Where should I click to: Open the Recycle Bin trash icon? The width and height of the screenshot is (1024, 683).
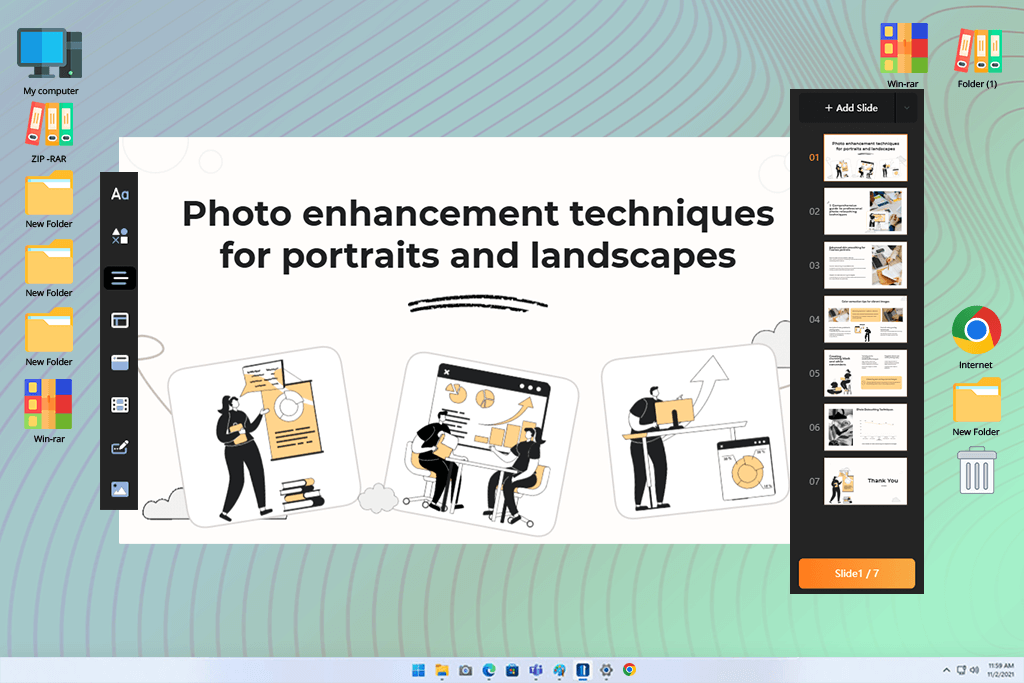click(977, 469)
